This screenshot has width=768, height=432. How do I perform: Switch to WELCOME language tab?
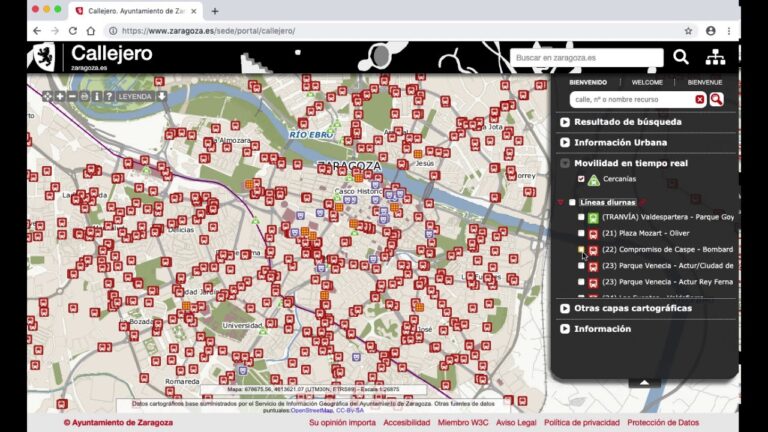tap(647, 82)
